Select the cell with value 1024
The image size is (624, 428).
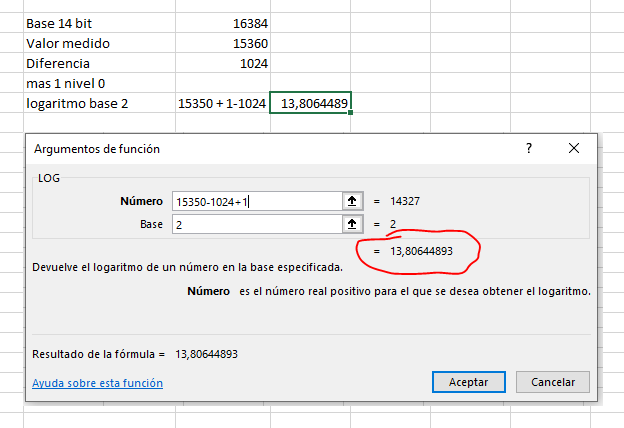coord(222,63)
